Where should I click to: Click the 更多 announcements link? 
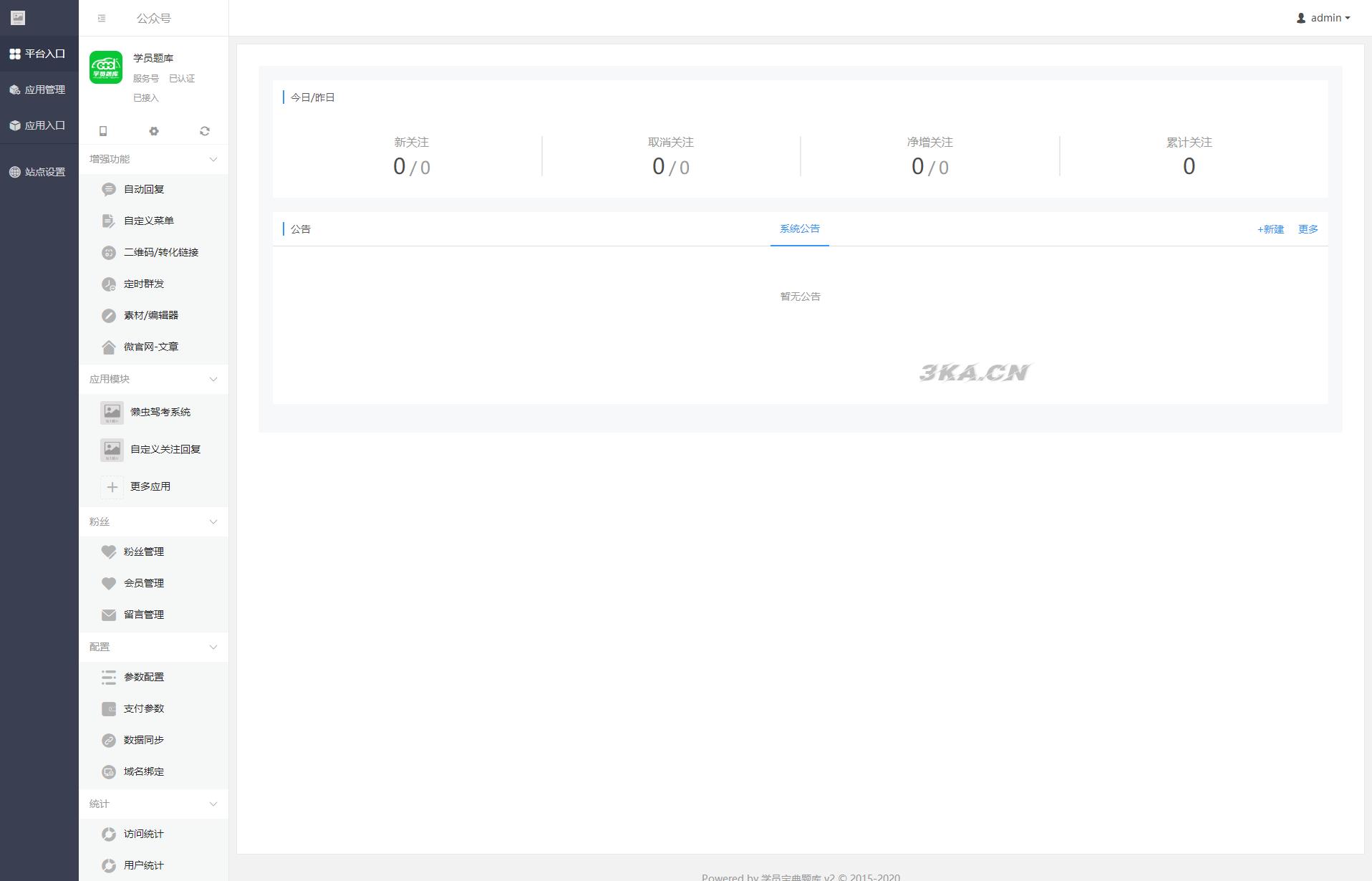click(1308, 230)
